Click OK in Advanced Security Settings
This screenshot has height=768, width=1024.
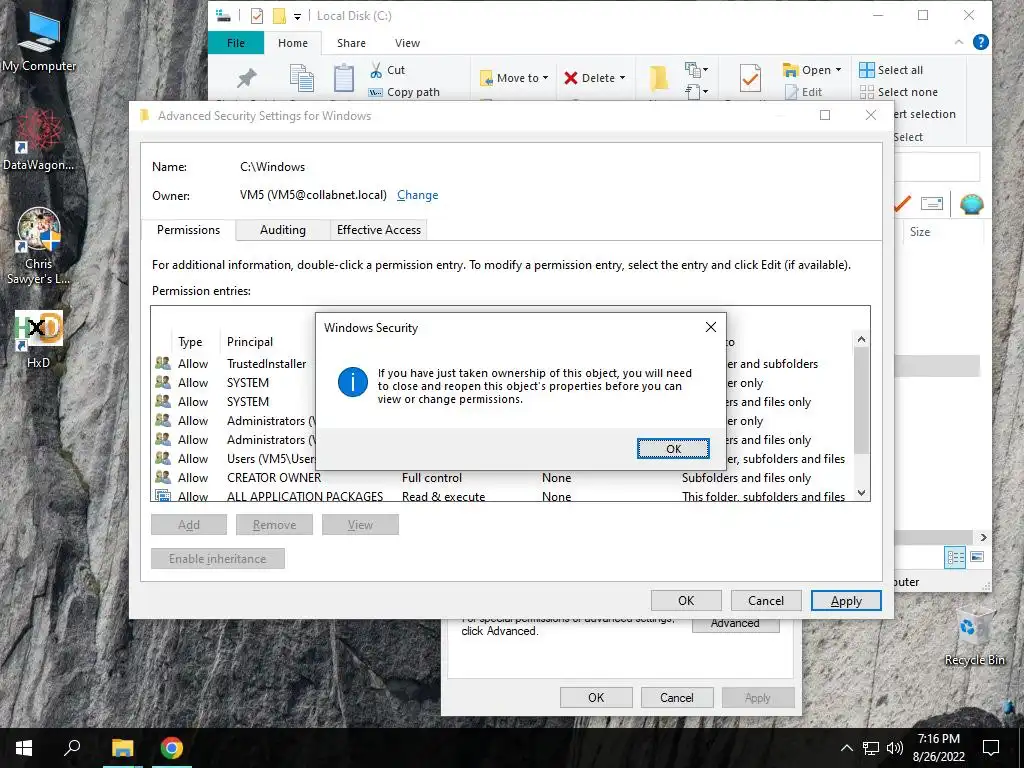click(x=686, y=601)
